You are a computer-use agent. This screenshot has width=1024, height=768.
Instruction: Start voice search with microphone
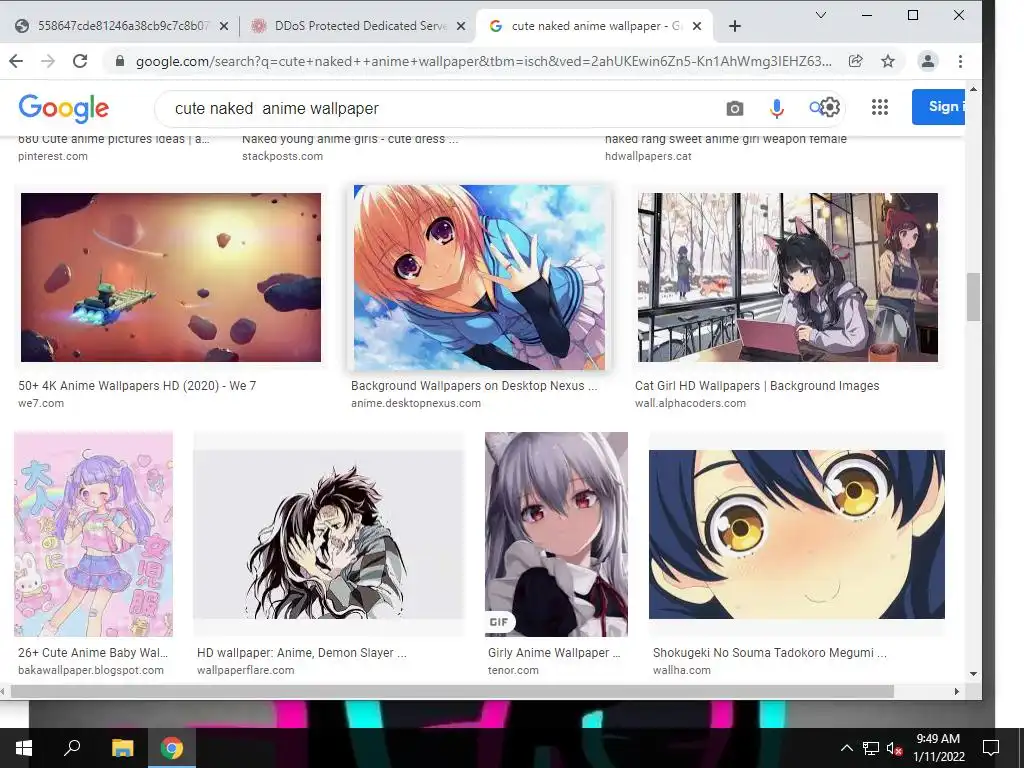pos(776,108)
